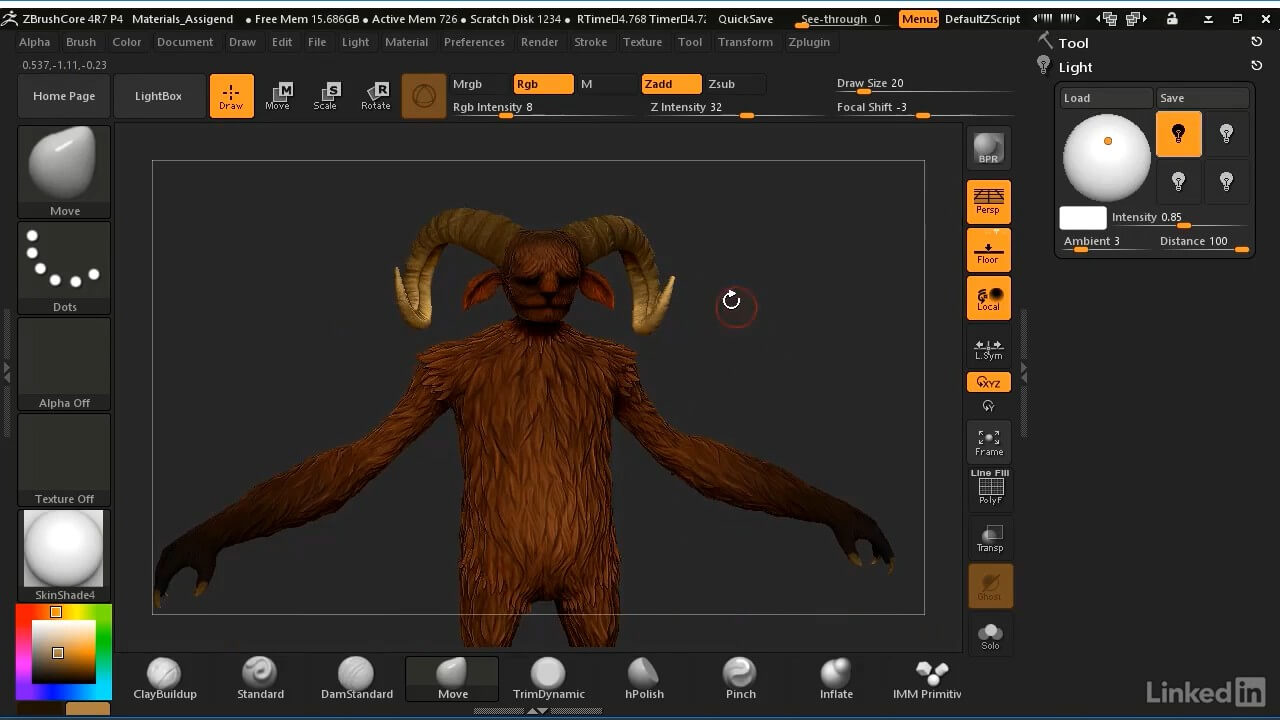Open the Dots stroke type picker
Screen dimensions: 1280x720
click(x=64, y=267)
